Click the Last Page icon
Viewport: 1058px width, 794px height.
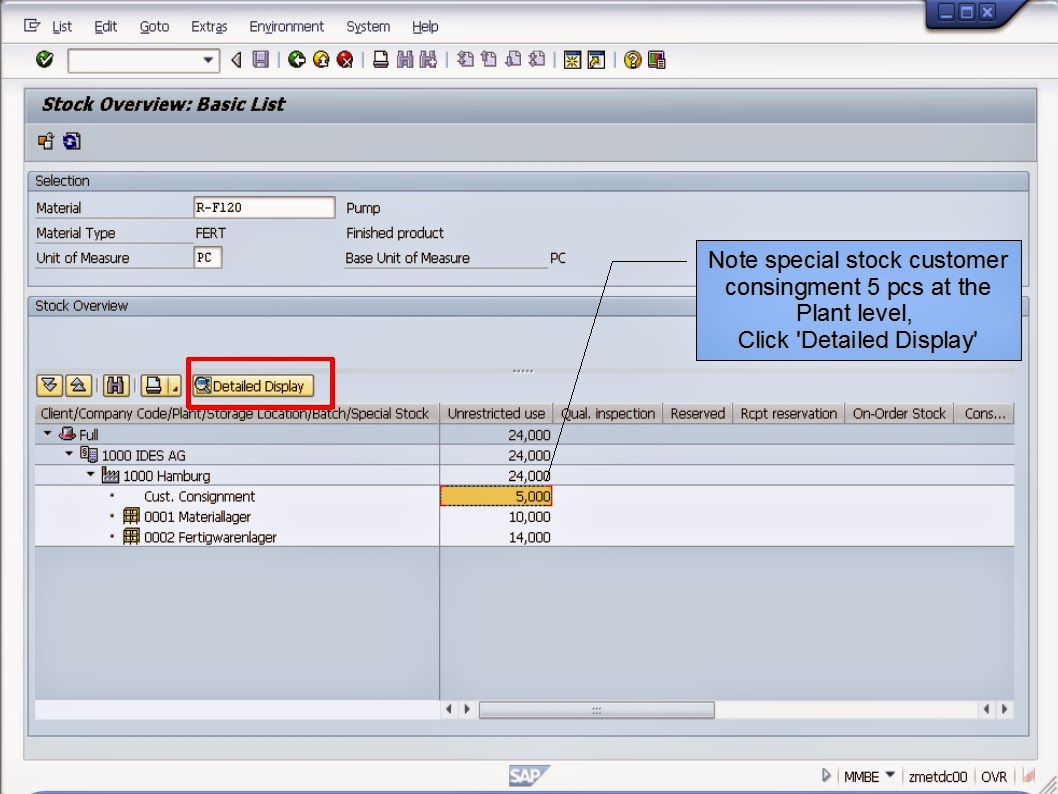[537, 59]
